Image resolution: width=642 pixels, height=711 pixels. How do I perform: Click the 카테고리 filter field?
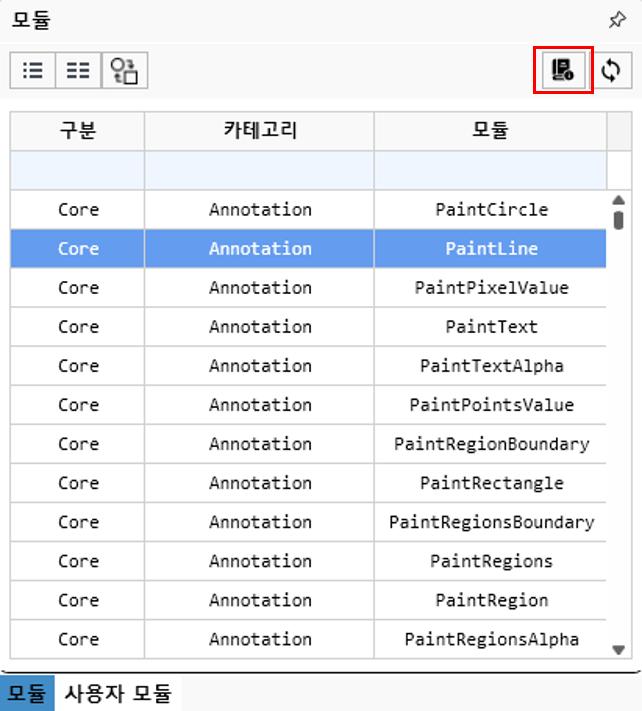pos(260,170)
